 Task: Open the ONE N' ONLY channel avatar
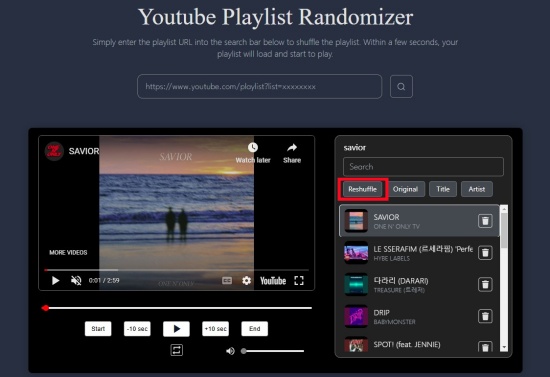(54, 151)
